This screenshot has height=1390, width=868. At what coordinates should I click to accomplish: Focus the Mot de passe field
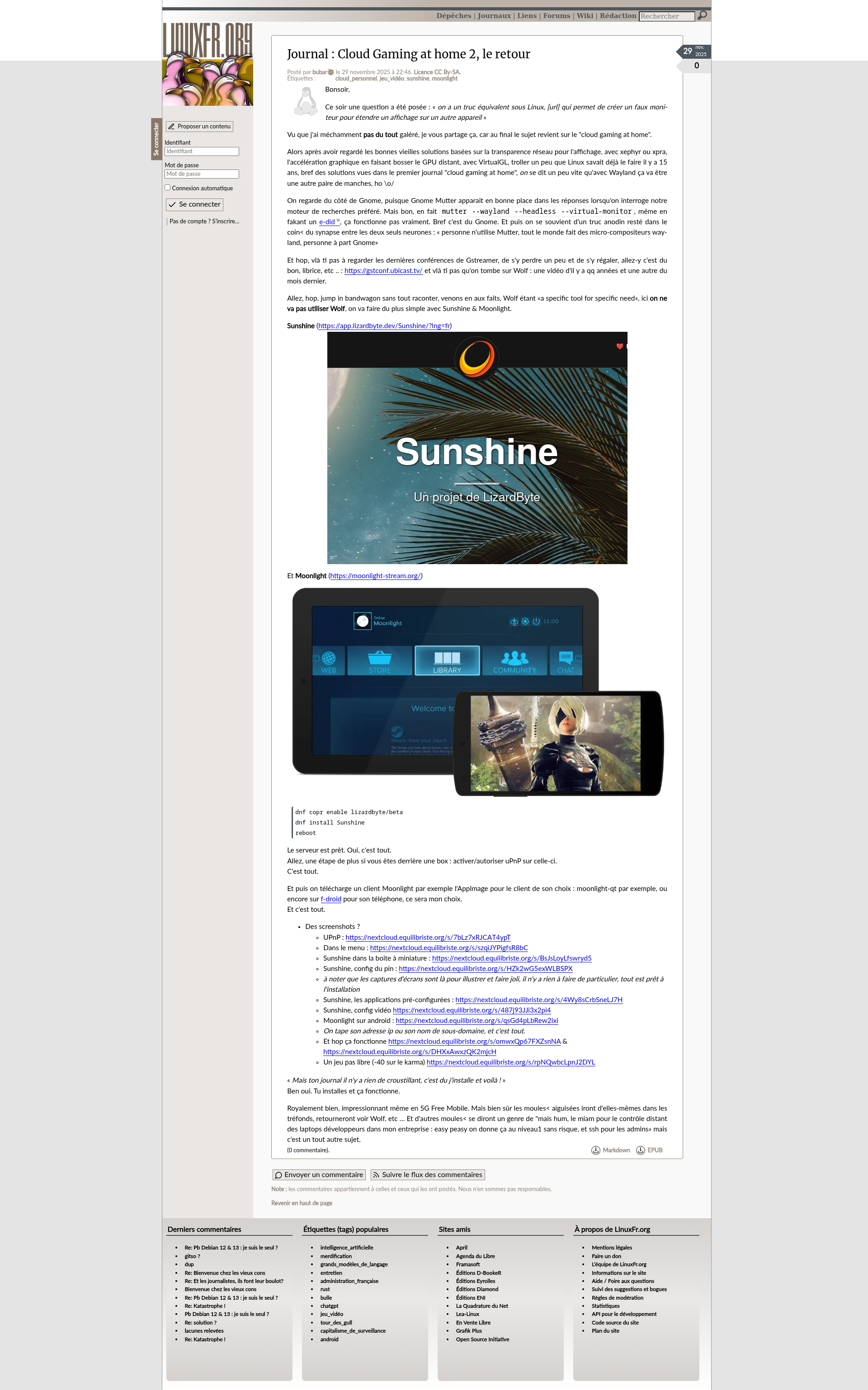click(202, 174)
